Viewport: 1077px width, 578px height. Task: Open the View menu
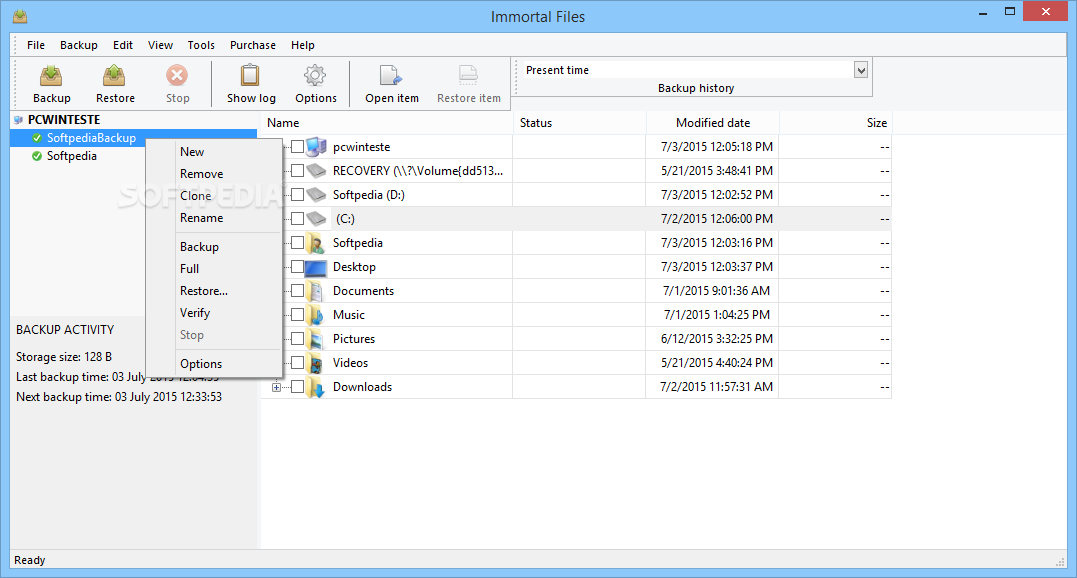click(x=160, y=45)
